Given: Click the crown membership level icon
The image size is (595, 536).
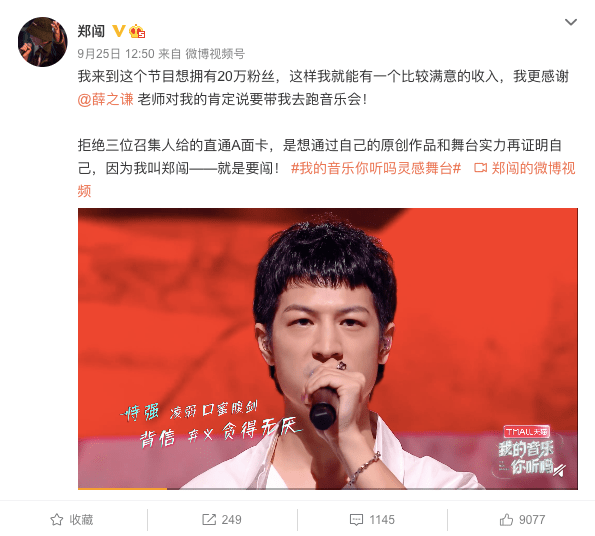Looking at the screenshot, I should (137, 31).
